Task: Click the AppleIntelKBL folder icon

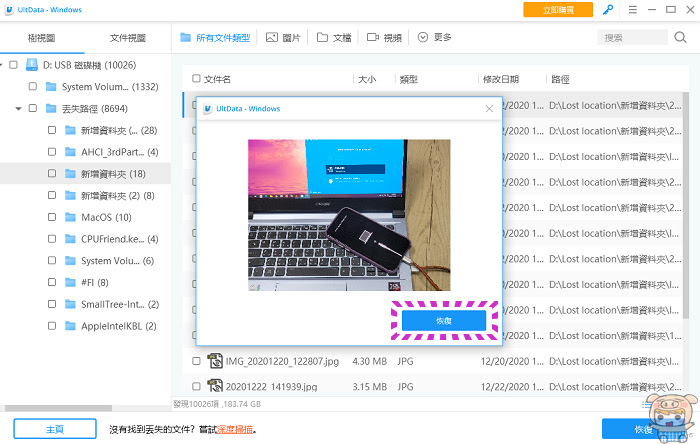Action: coord(71,326)
